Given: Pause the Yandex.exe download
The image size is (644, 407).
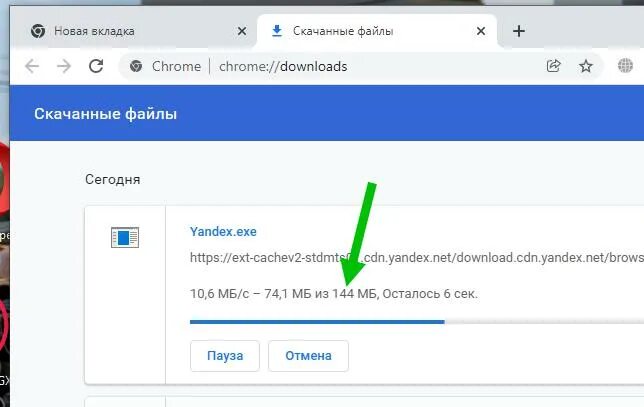Looking at the screenshot, I should 225,356.
